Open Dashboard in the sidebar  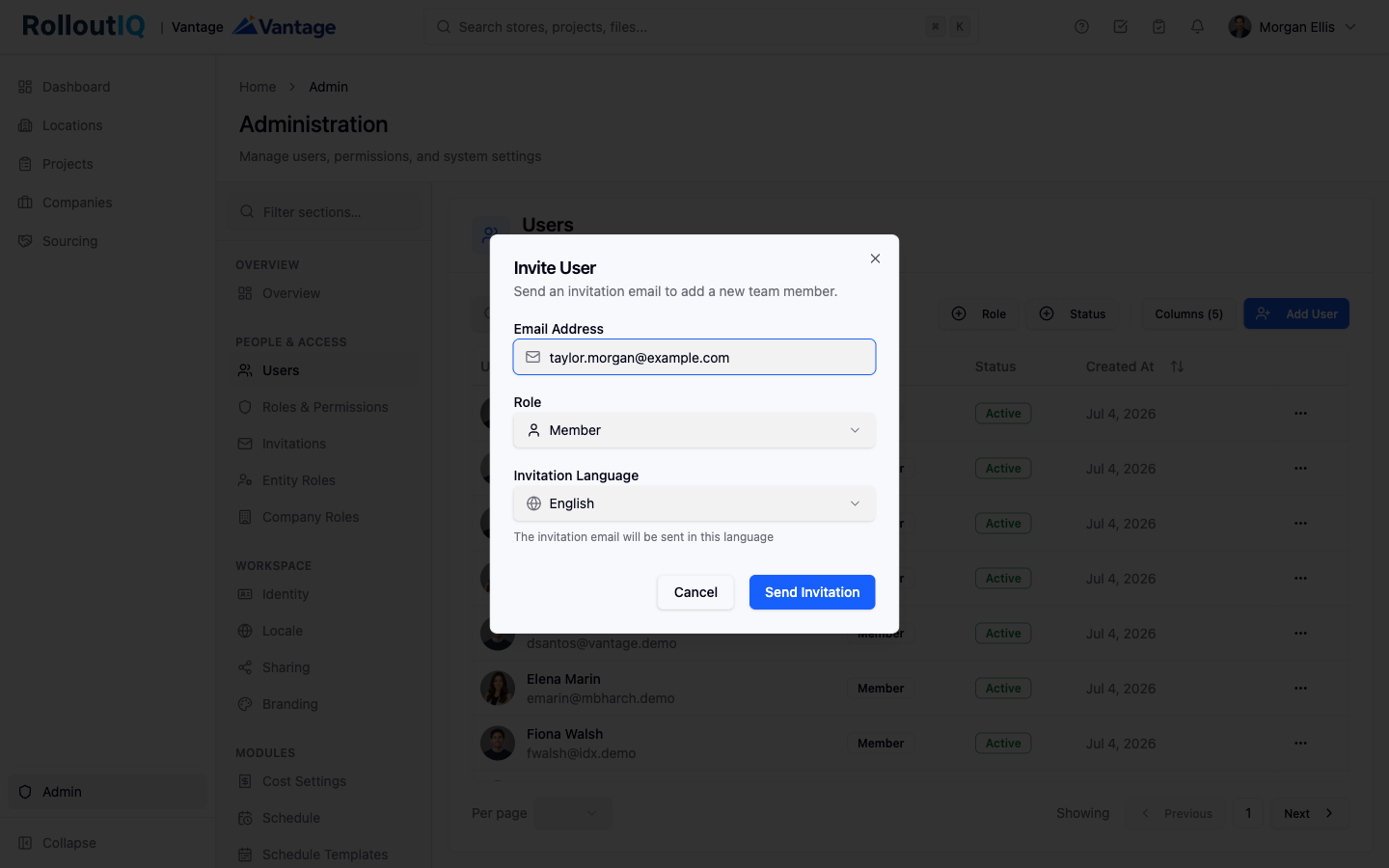(x=107, y=87)
